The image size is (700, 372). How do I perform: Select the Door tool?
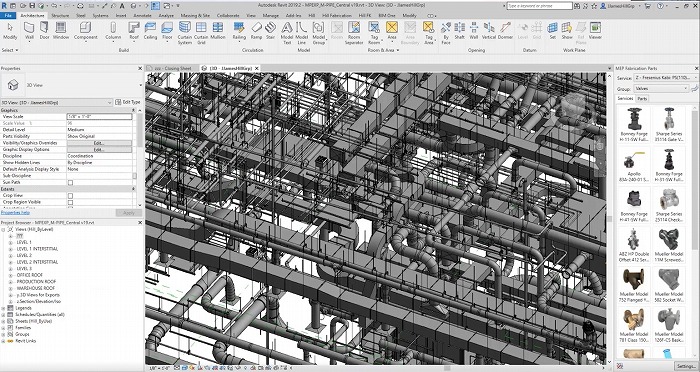tap(44, 31)
